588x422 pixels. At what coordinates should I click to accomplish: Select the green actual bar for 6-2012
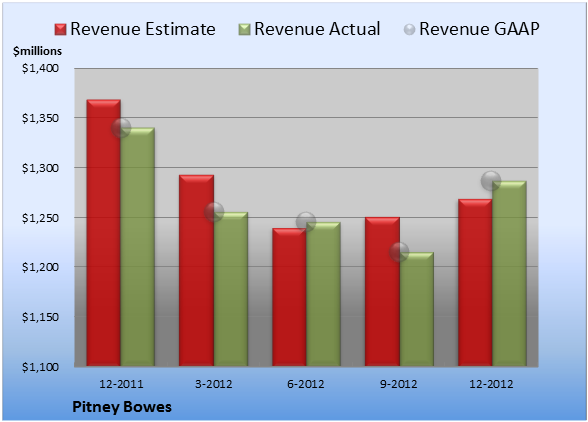coord(323,294)
